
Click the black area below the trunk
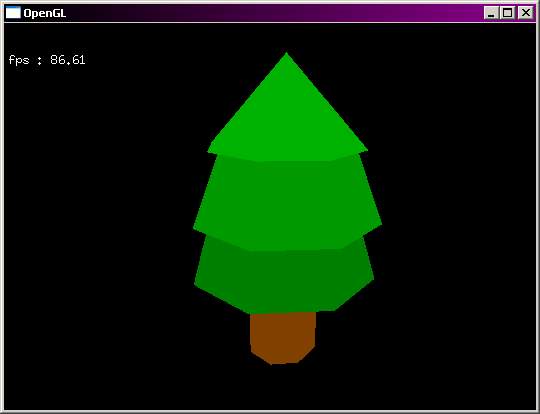[x=282, y=387]
